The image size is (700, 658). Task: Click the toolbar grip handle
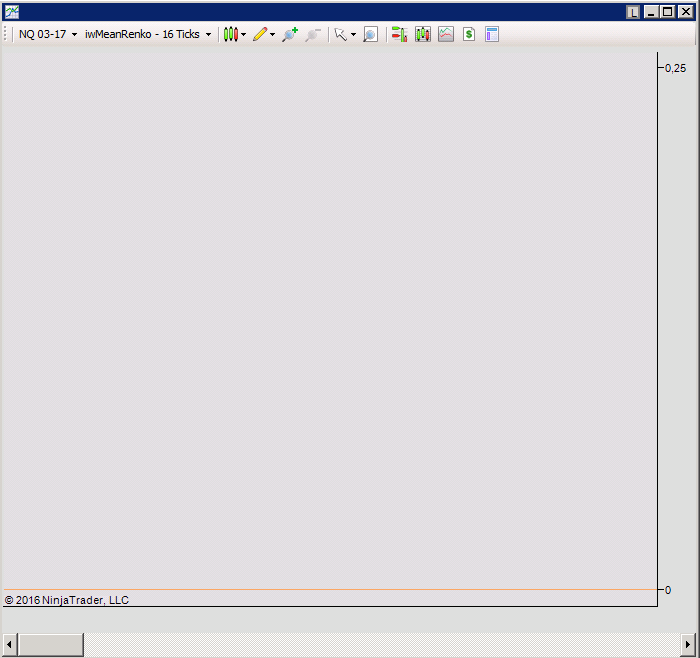tap(5, 34)
